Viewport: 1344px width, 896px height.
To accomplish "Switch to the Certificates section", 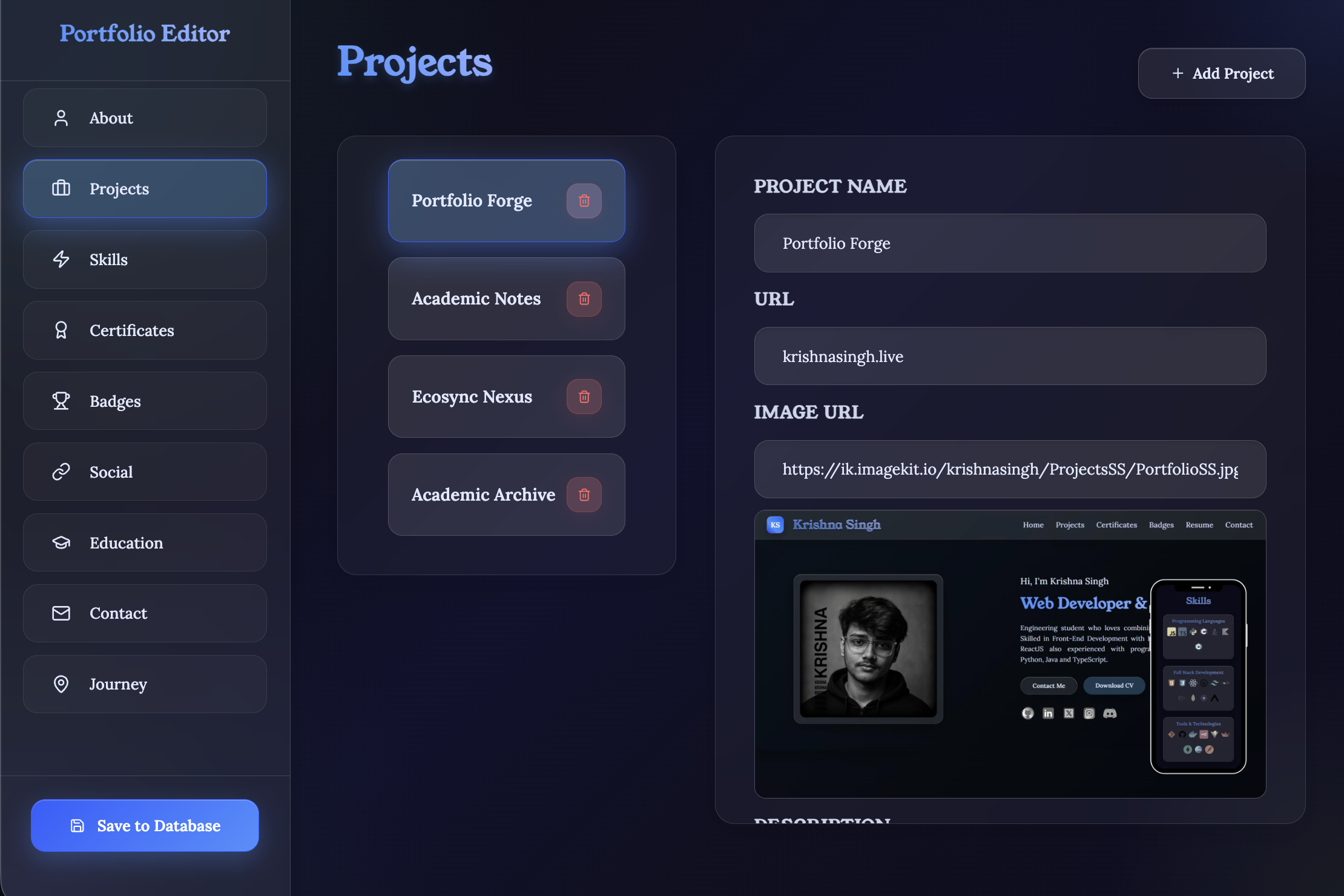I will (x=145, y=331).
